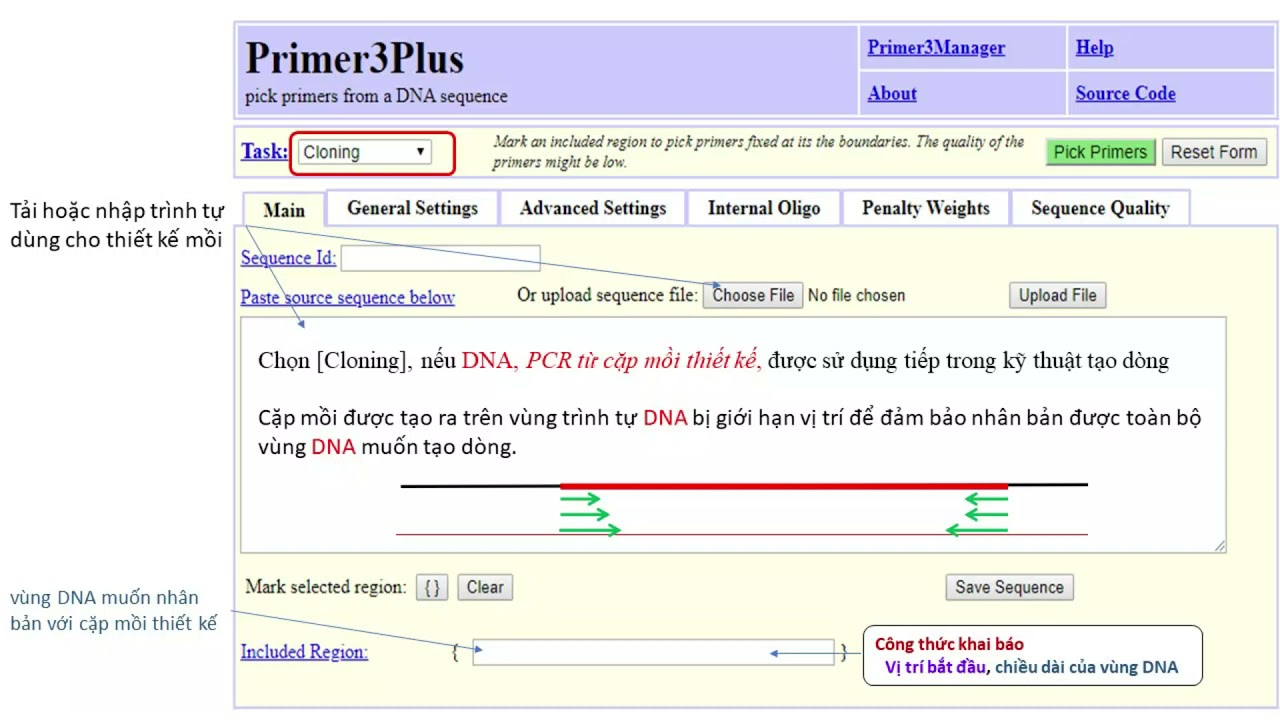1280x720 pixels.
Task: Open the Source Code link
Action: tap(1125, 94)
